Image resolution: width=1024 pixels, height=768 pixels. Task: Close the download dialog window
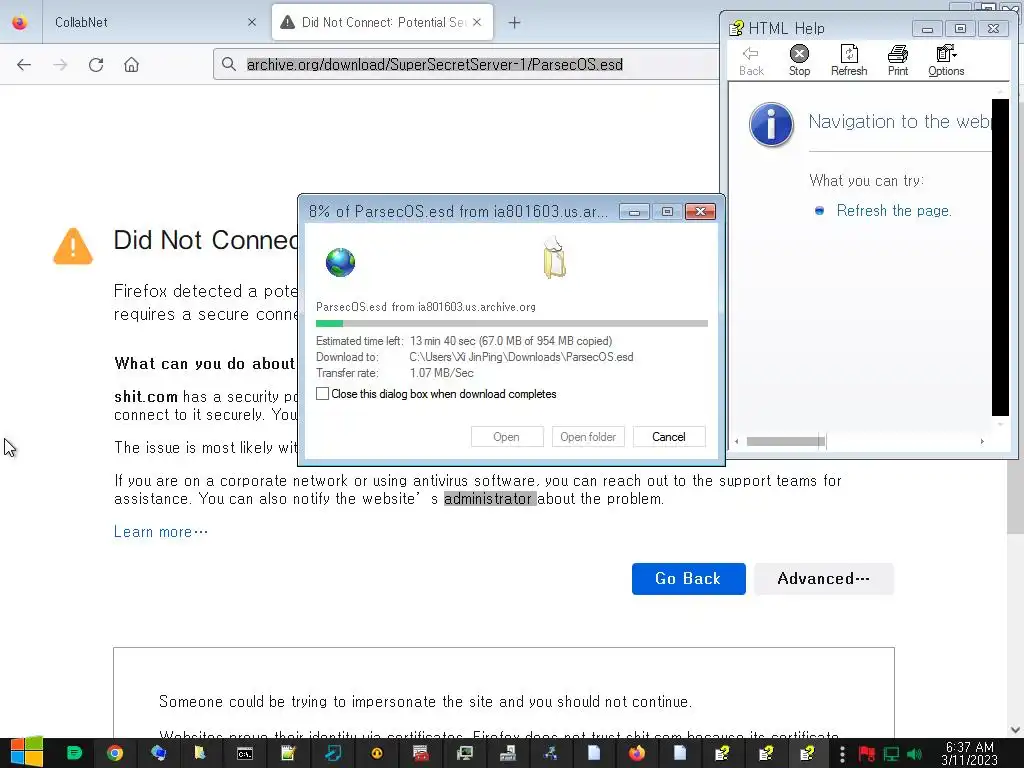tap(700, 212)
